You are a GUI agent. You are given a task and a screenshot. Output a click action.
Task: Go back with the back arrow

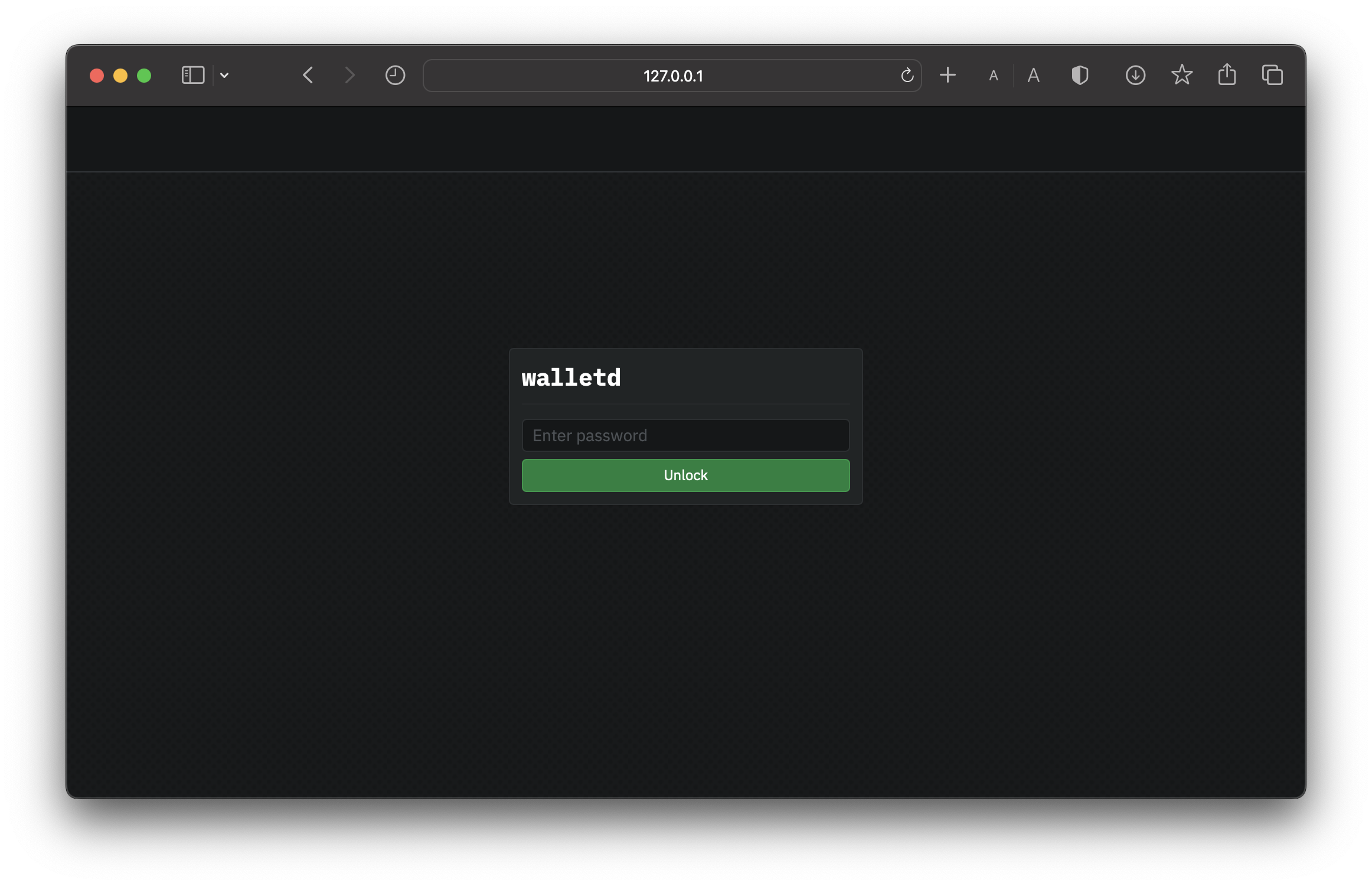click(308, 76)
